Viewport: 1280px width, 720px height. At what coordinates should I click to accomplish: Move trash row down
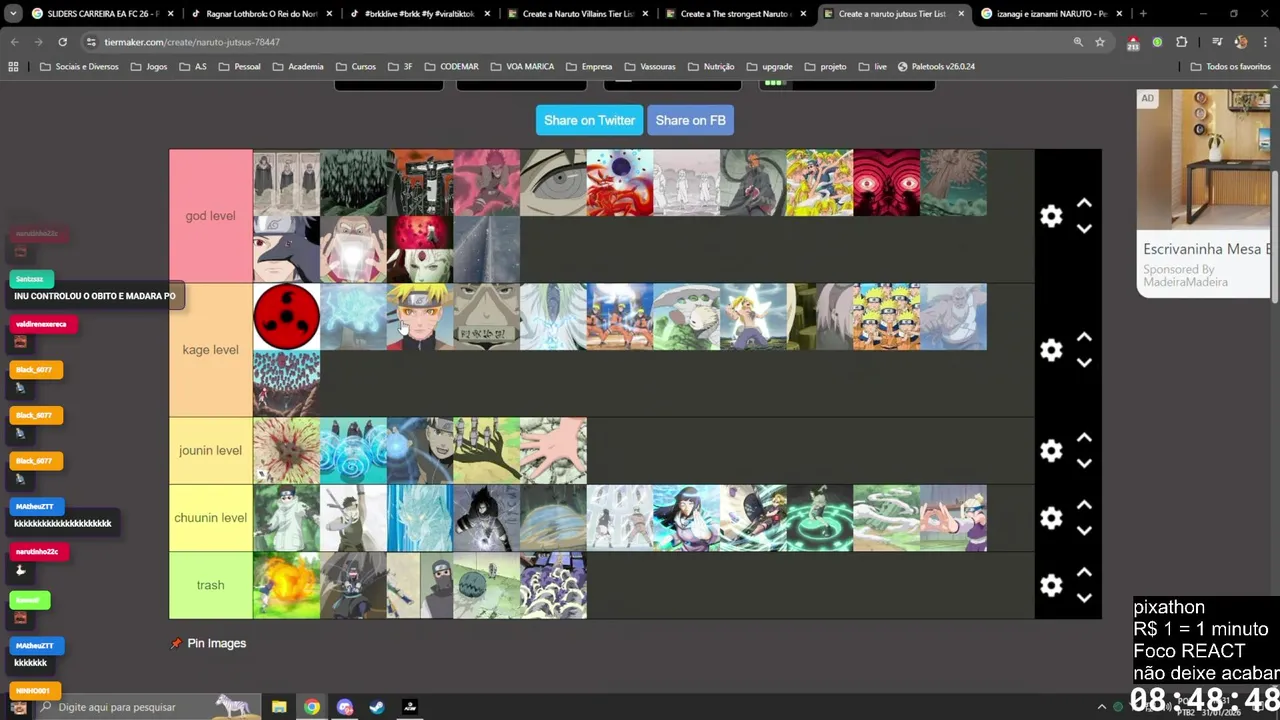[1084, 598]
